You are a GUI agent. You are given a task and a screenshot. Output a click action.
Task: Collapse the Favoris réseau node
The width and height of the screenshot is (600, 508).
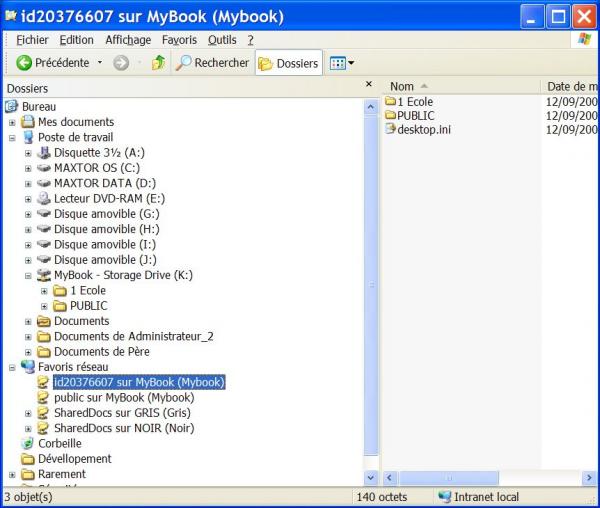tap(12, 368)
